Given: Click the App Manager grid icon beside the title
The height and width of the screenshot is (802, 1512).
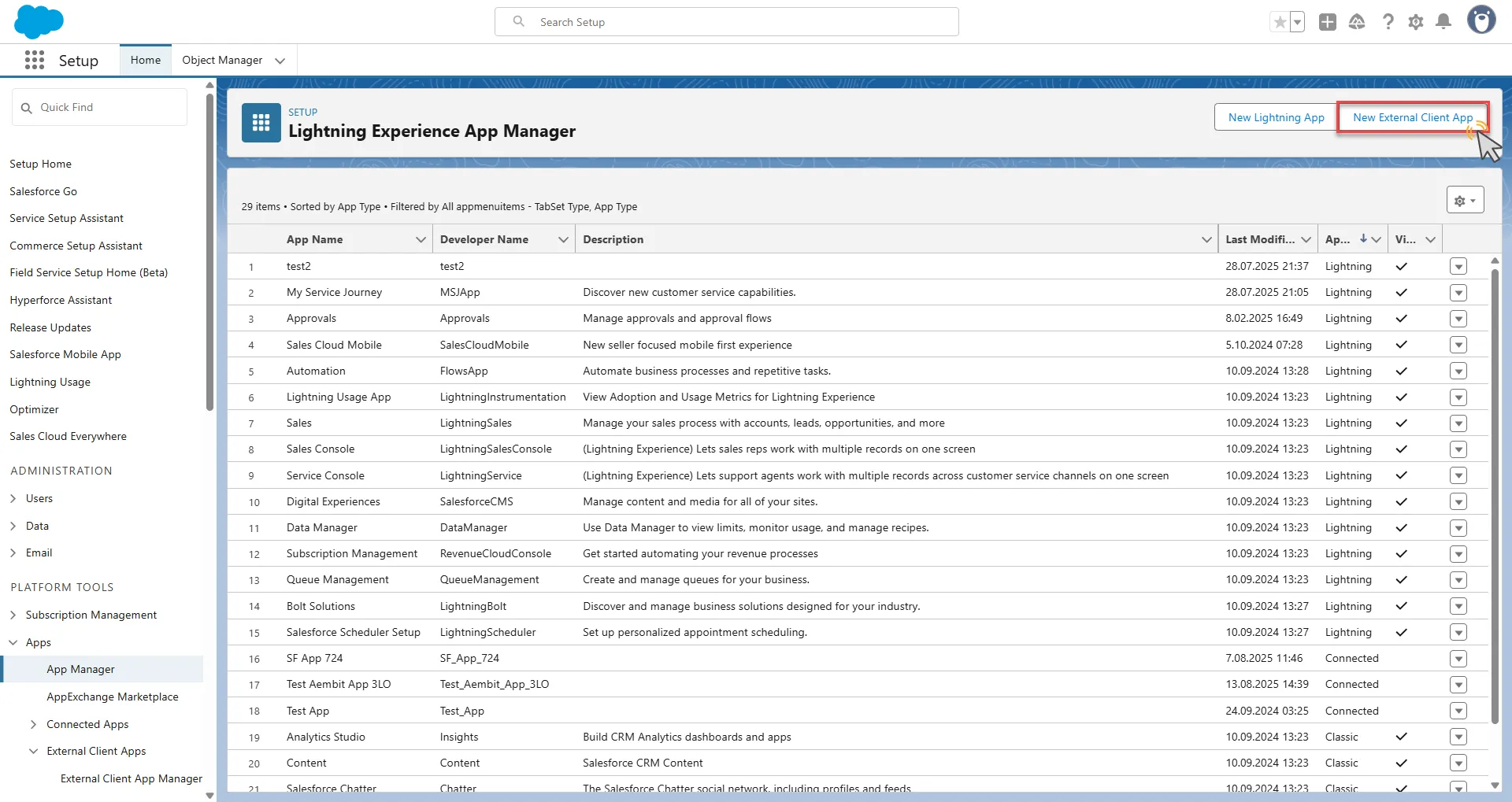Looking at the screenshot, I should click(x=261, y=123).
